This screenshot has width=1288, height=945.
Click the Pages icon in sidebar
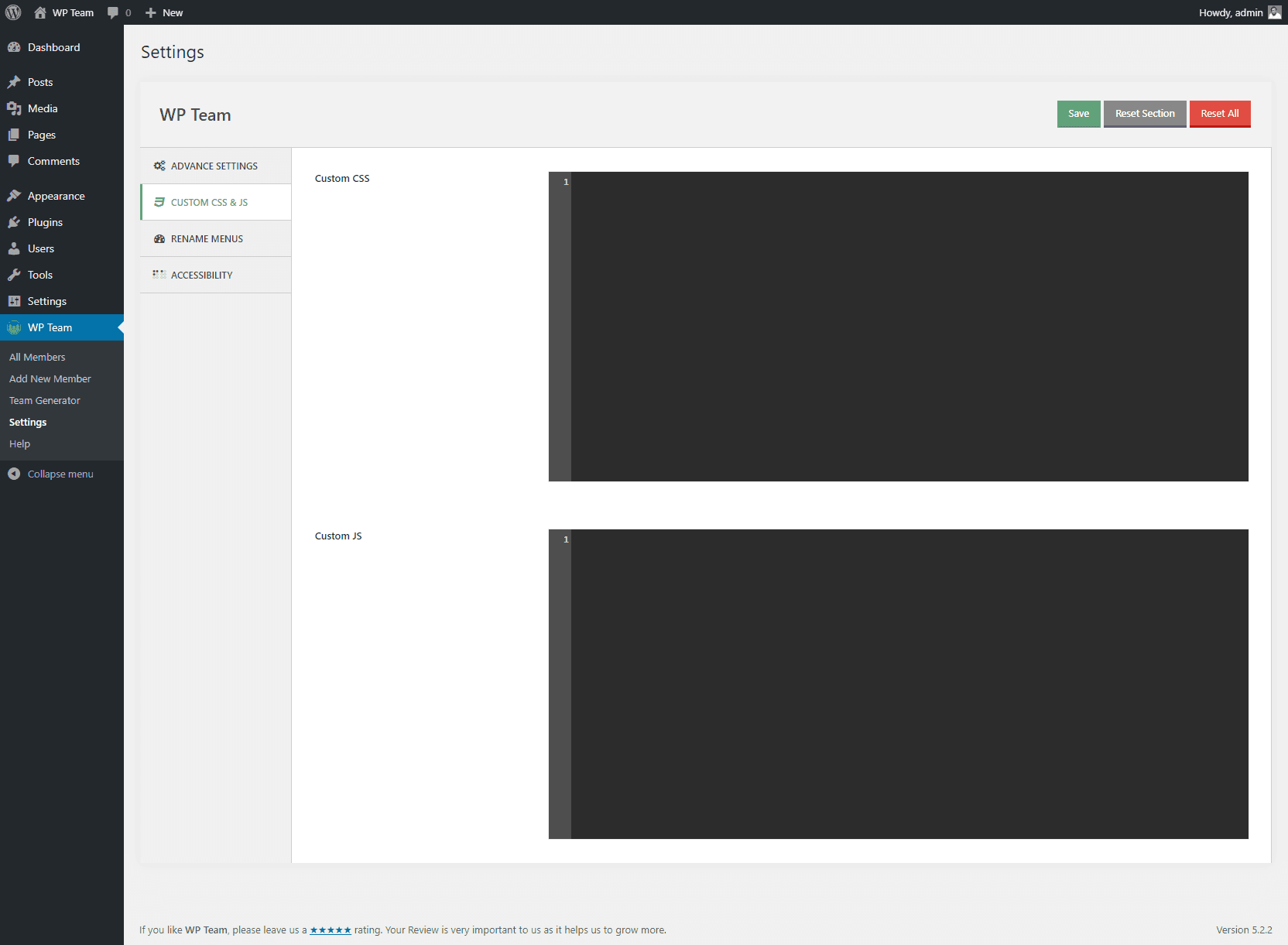tap(14, 135)
